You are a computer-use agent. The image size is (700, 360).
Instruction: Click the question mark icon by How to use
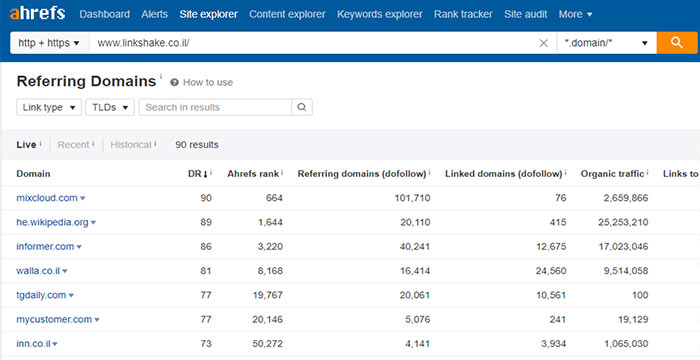[175, 82]
